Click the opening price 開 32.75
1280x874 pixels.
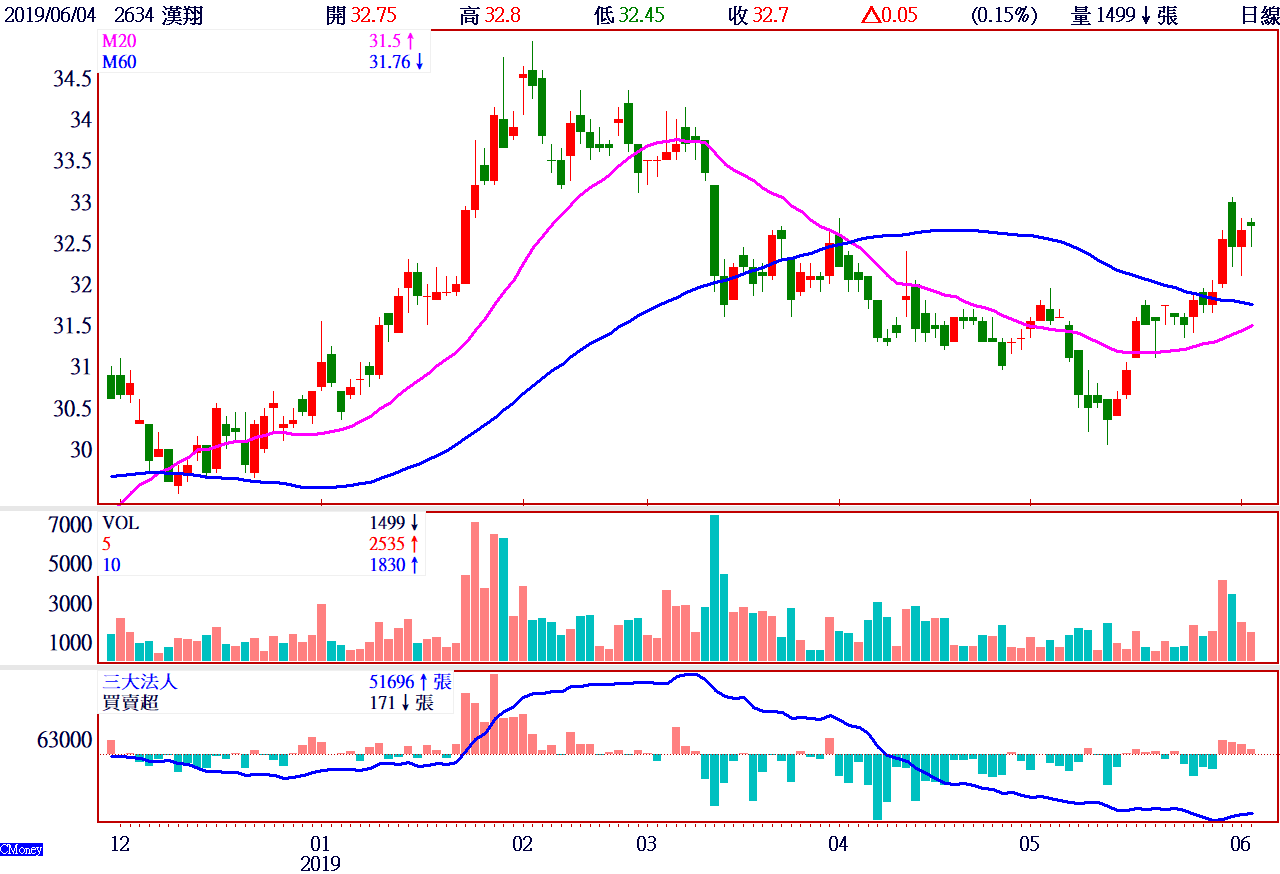[362, 15]
